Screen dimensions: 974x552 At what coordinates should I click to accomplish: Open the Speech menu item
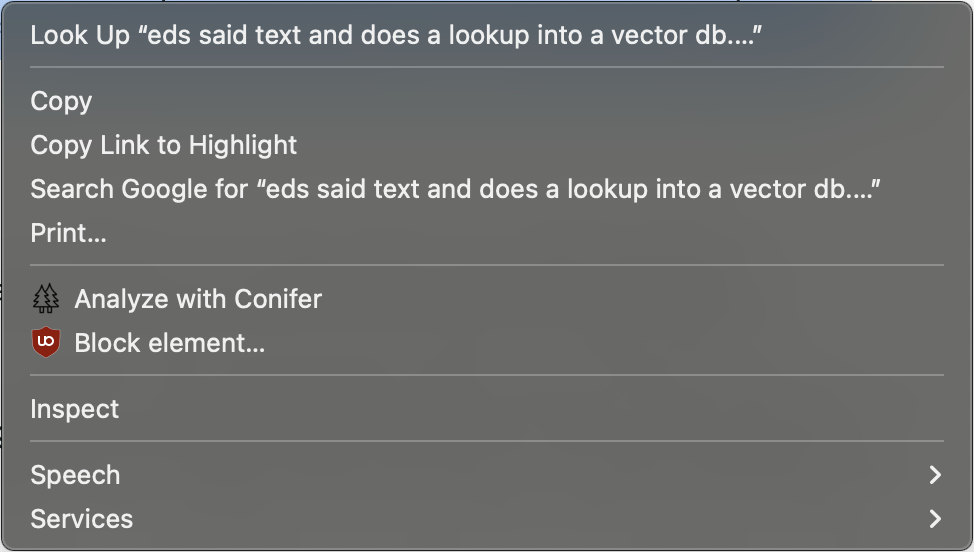pos(487,475)
